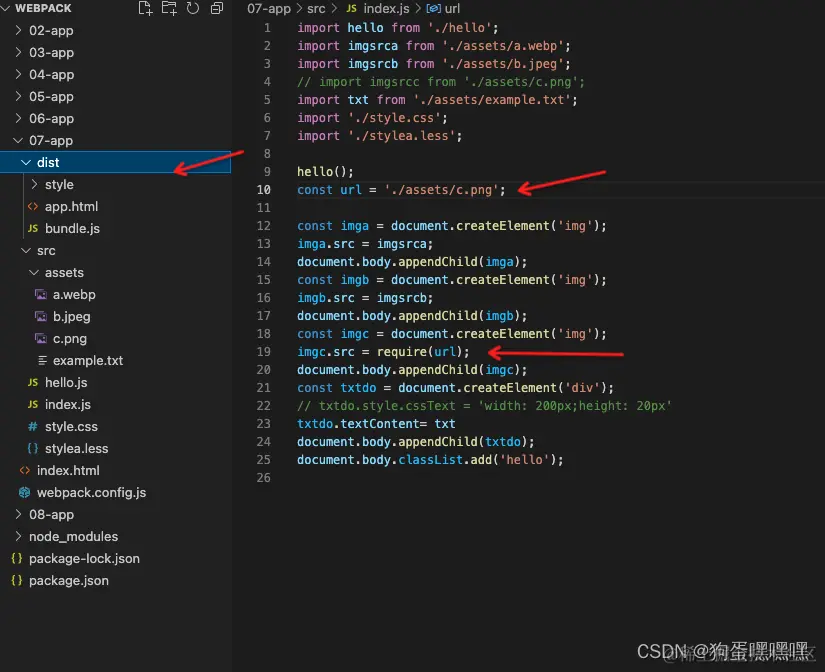
Task: Select index.js in the breadcrumb
Action: [x=386, y=8]
